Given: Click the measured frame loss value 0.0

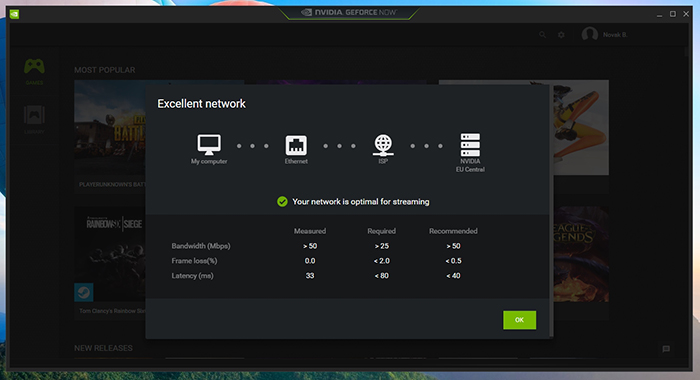Looking at the screenshot, I should (x=310, y=261).
